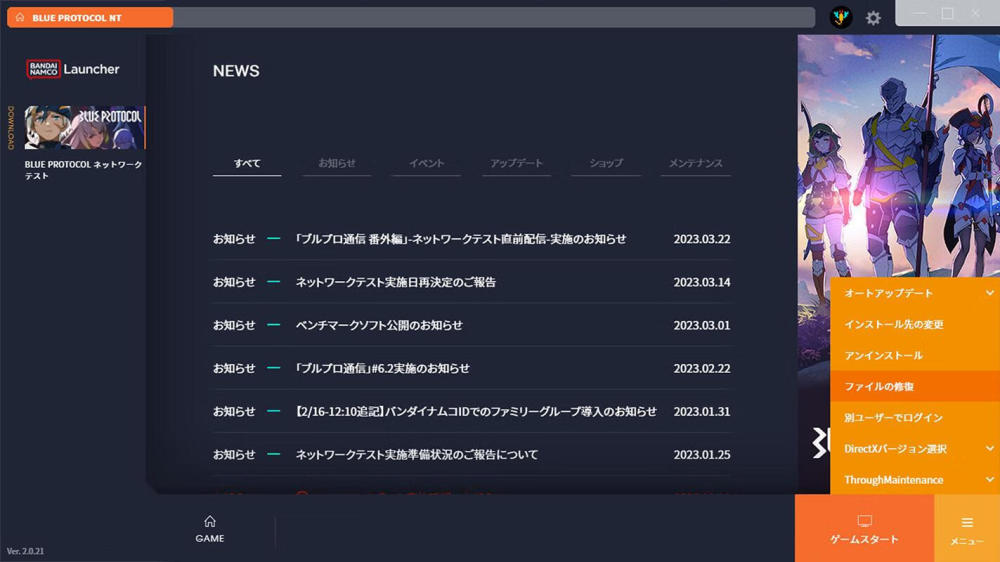
Task: Expand the DirectXバージョン選択 chevron
Action: [x=989, y=448]
